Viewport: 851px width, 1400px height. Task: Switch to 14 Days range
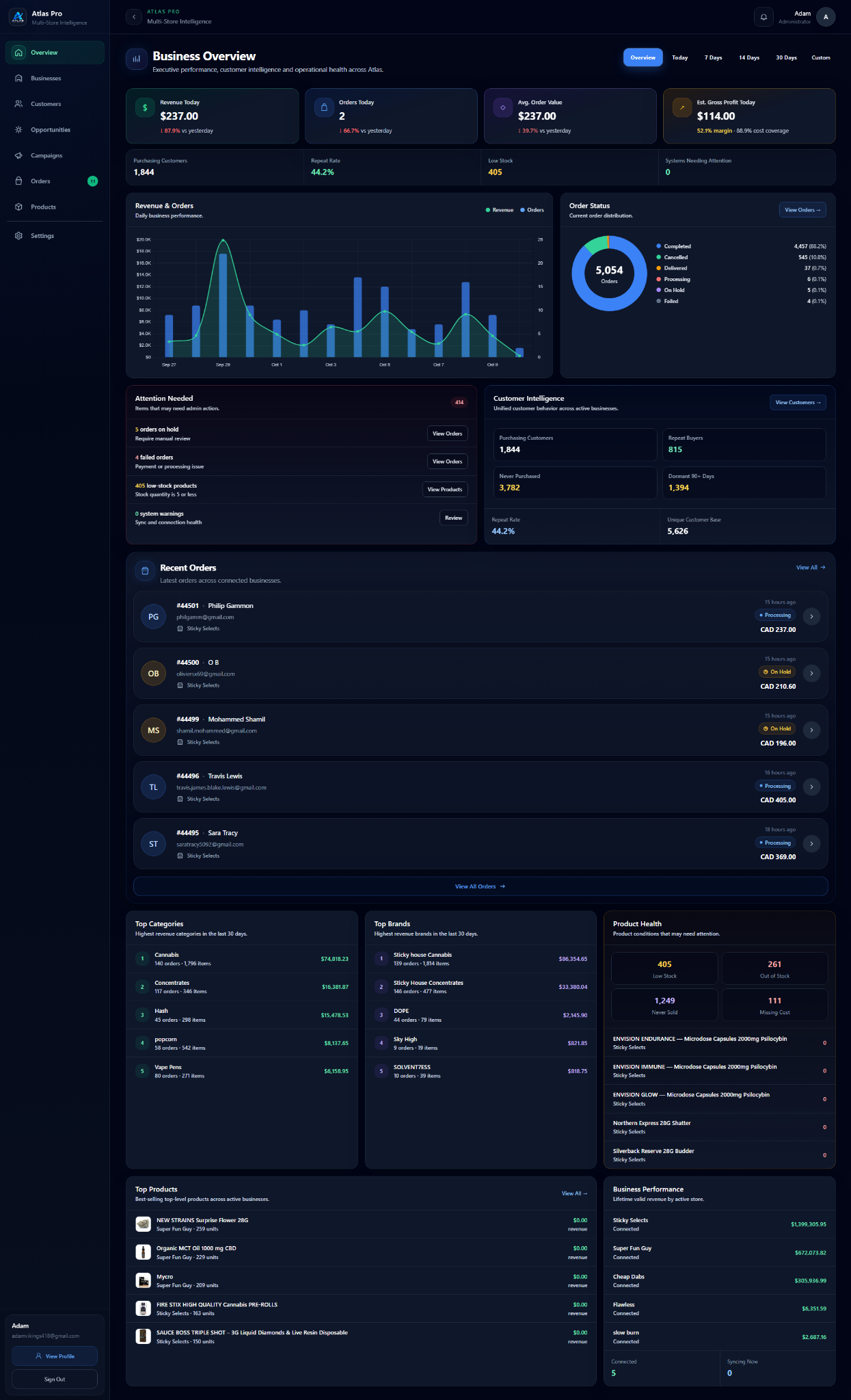coord(749,57)
